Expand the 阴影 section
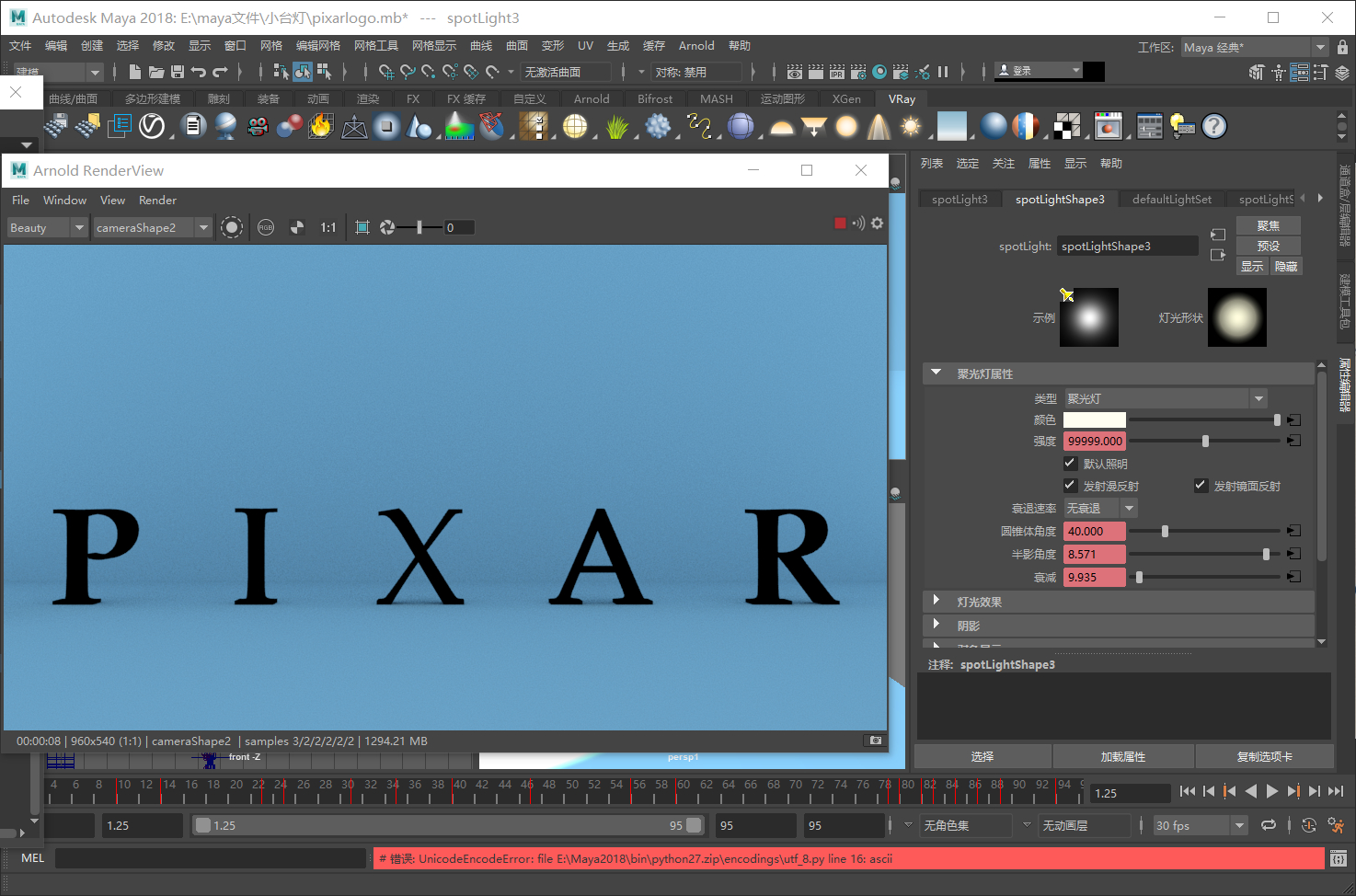1356x896 pixels. click(937, 625)
